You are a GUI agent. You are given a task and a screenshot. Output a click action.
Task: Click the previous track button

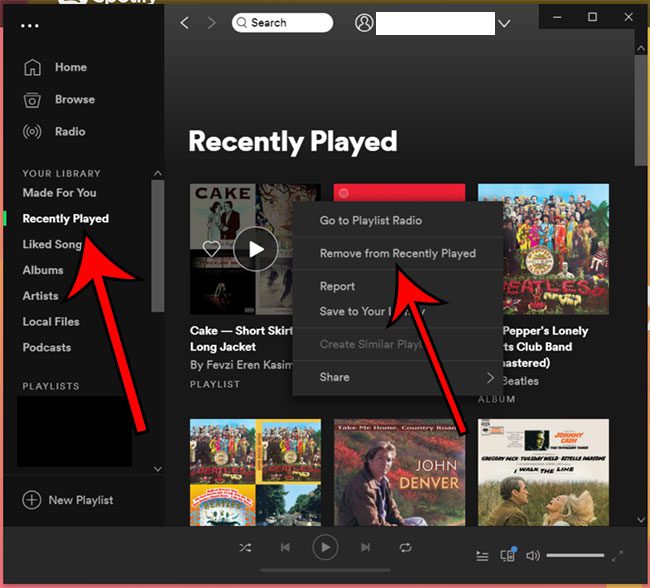[x=285, y=548]
